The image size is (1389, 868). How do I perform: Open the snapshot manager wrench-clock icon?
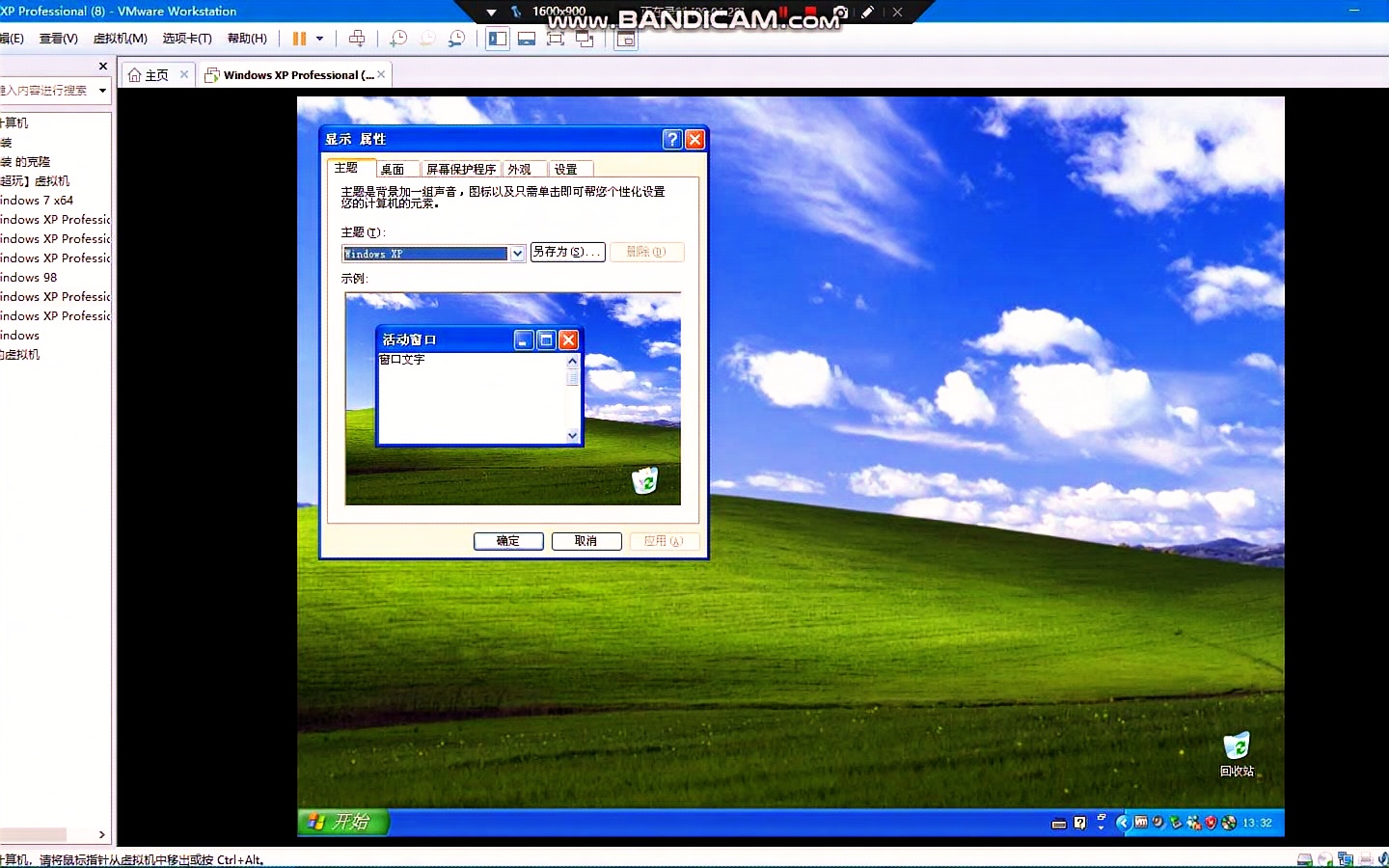(x=456, y=39)
